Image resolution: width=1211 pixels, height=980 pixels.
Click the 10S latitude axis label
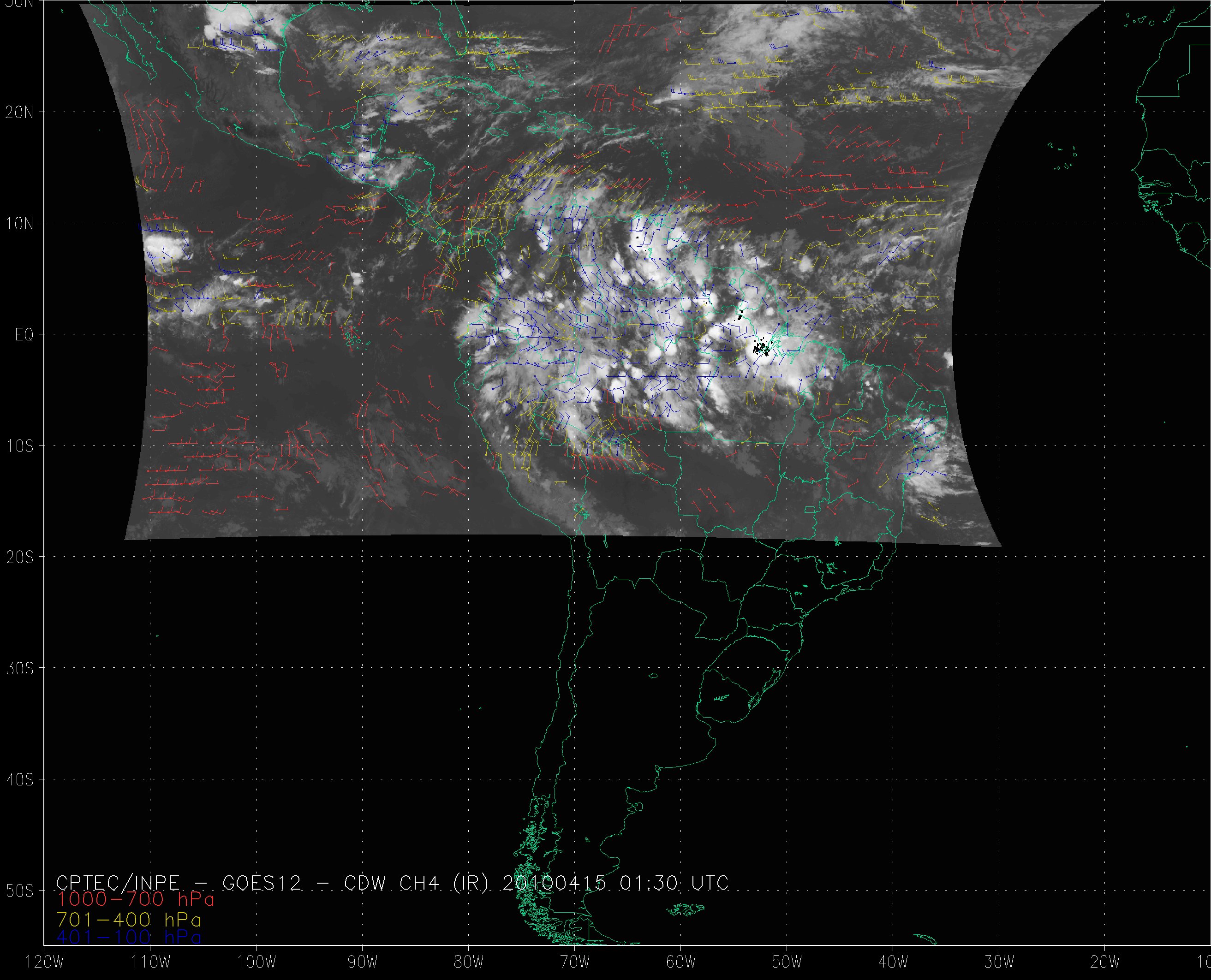coord(19,446)
